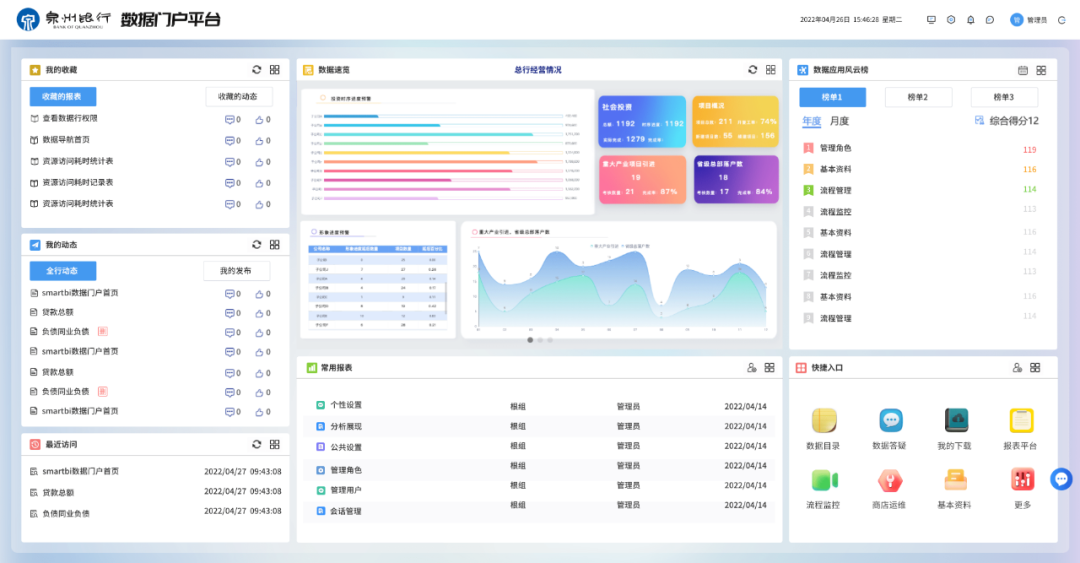Open grid layout icon in 我的动态 panel

click(275, 245)
